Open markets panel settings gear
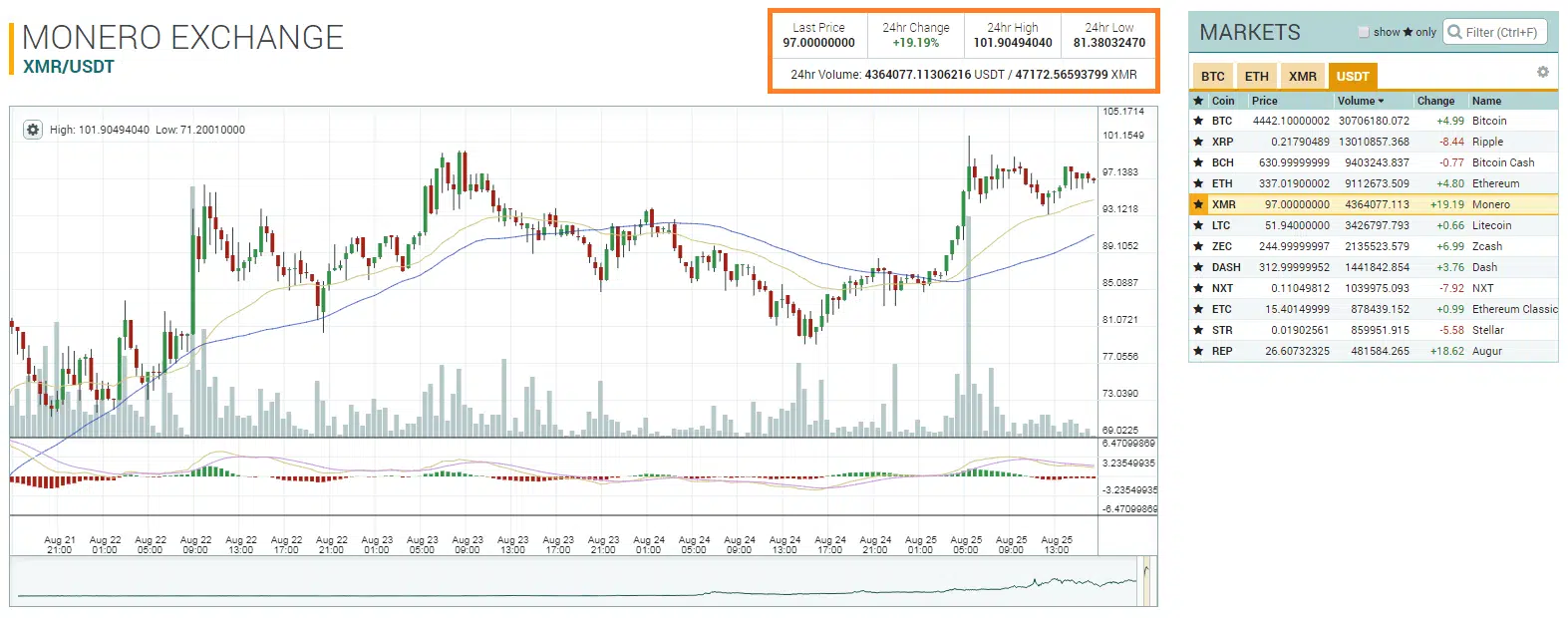1568x618 pixels. coord(1543,72)
